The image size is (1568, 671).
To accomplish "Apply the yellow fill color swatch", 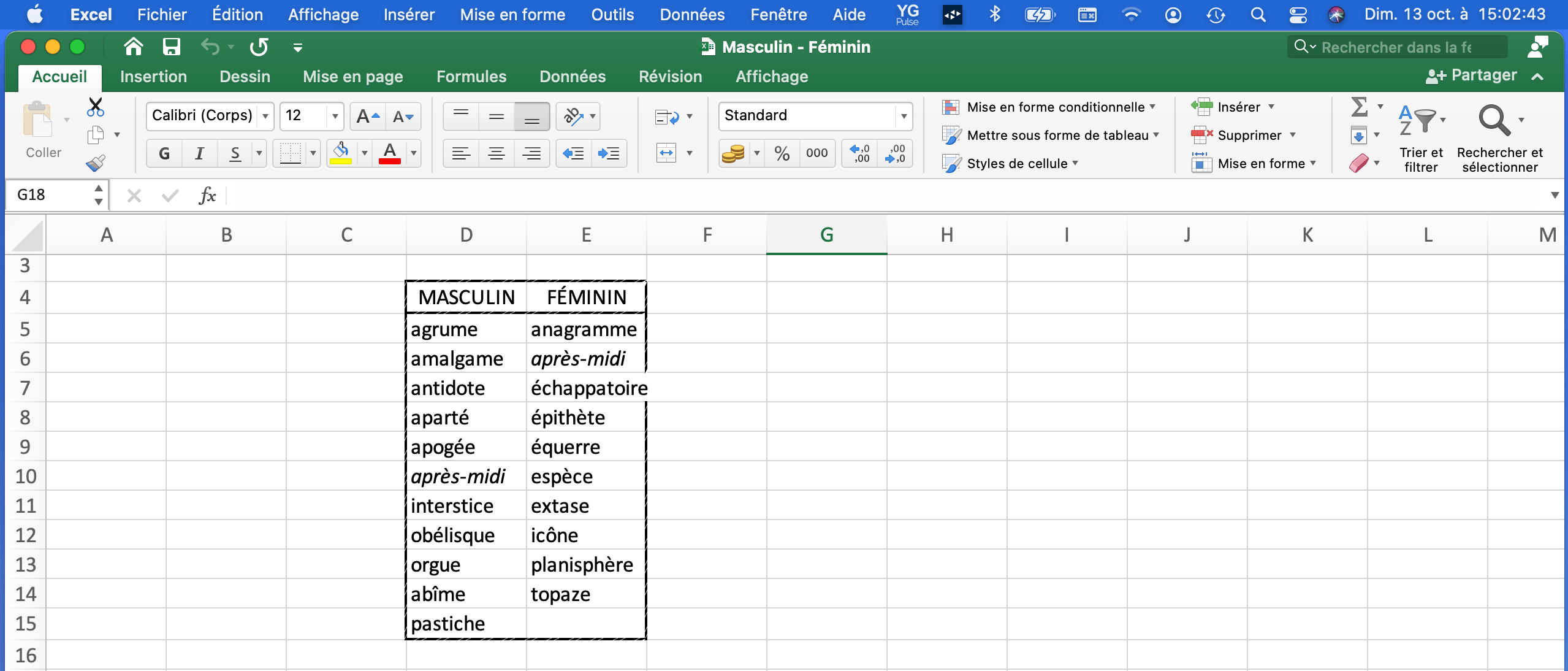I will (341, 153).
